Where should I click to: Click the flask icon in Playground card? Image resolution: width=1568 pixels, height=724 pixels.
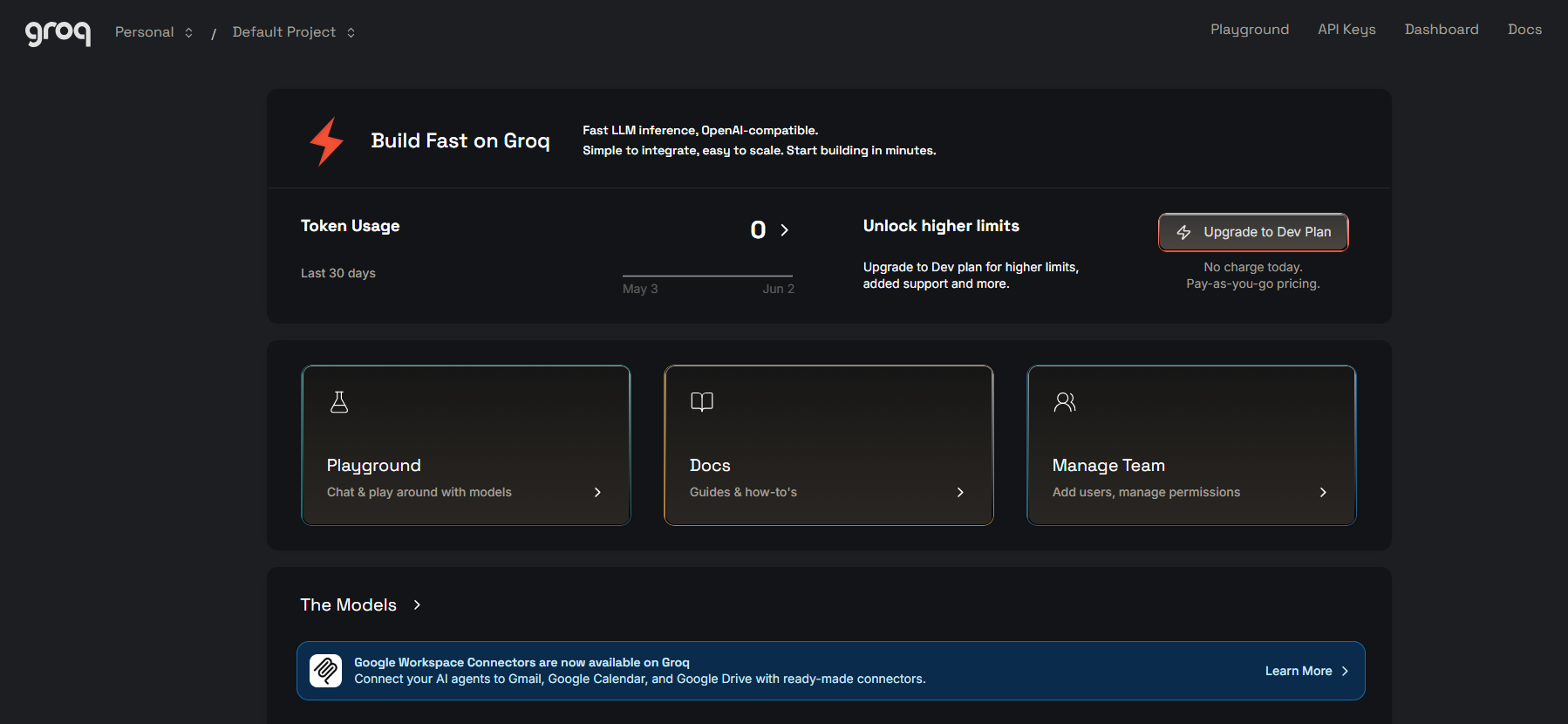coord(339,402)
